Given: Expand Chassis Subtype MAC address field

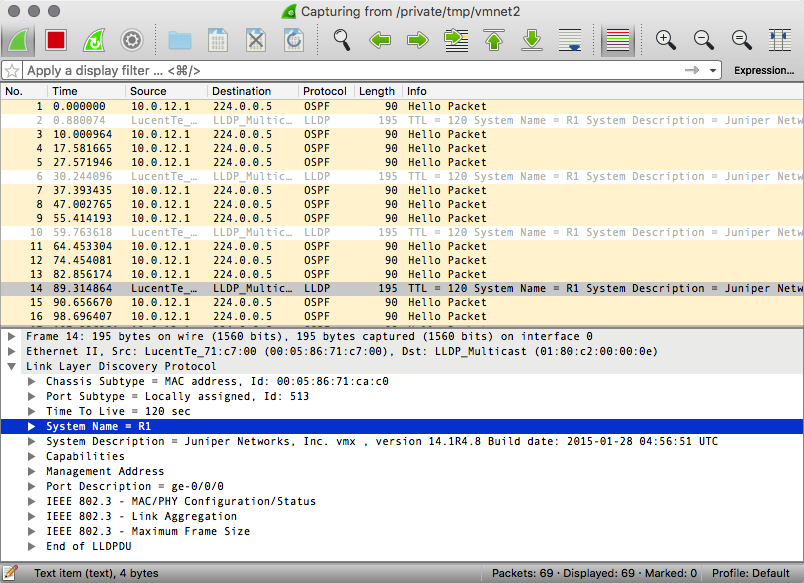Looking at the screenshot, I should pyautogui.click(x=31, y=381).
